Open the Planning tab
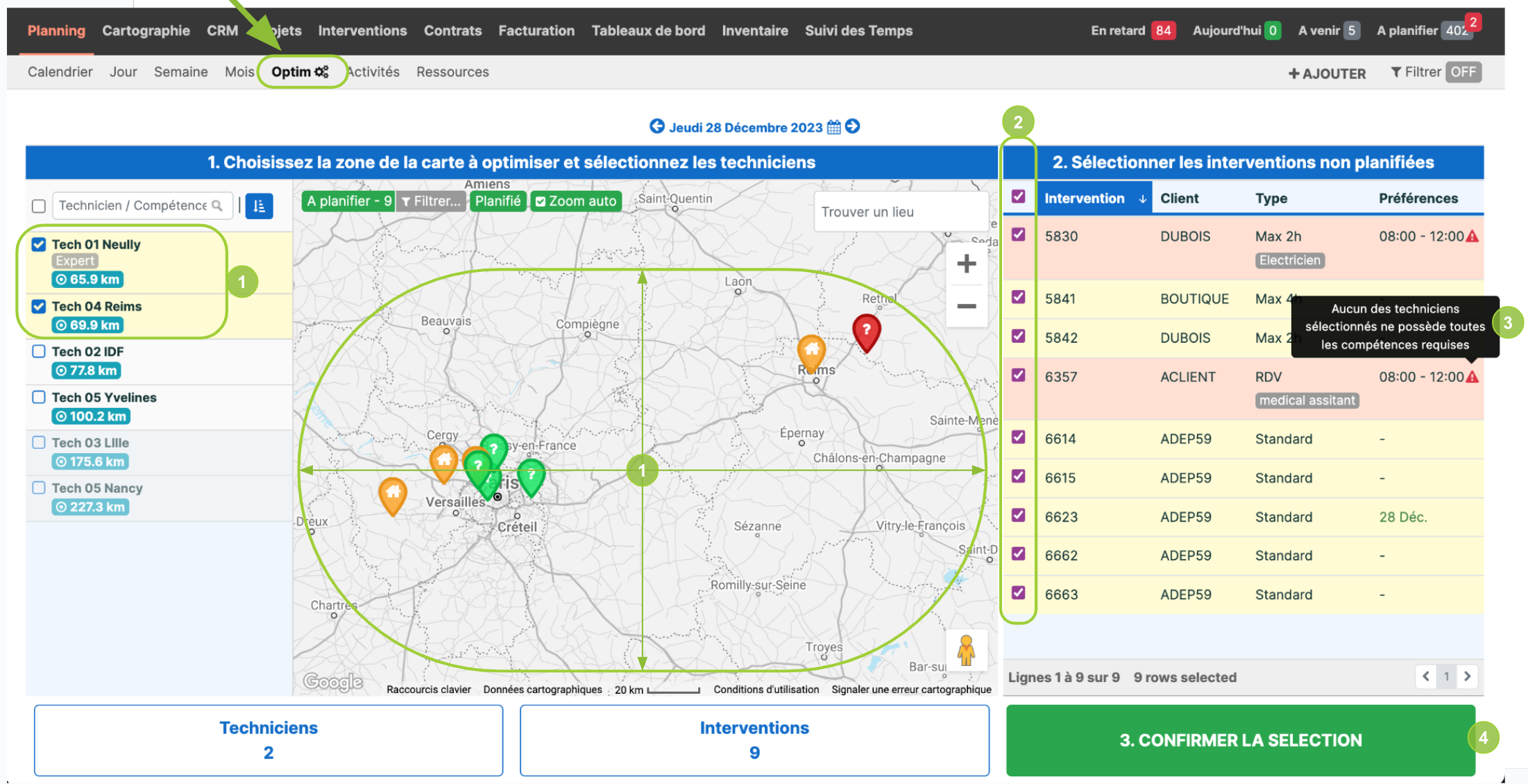1528x784 pixels. (x=56, y=31)
